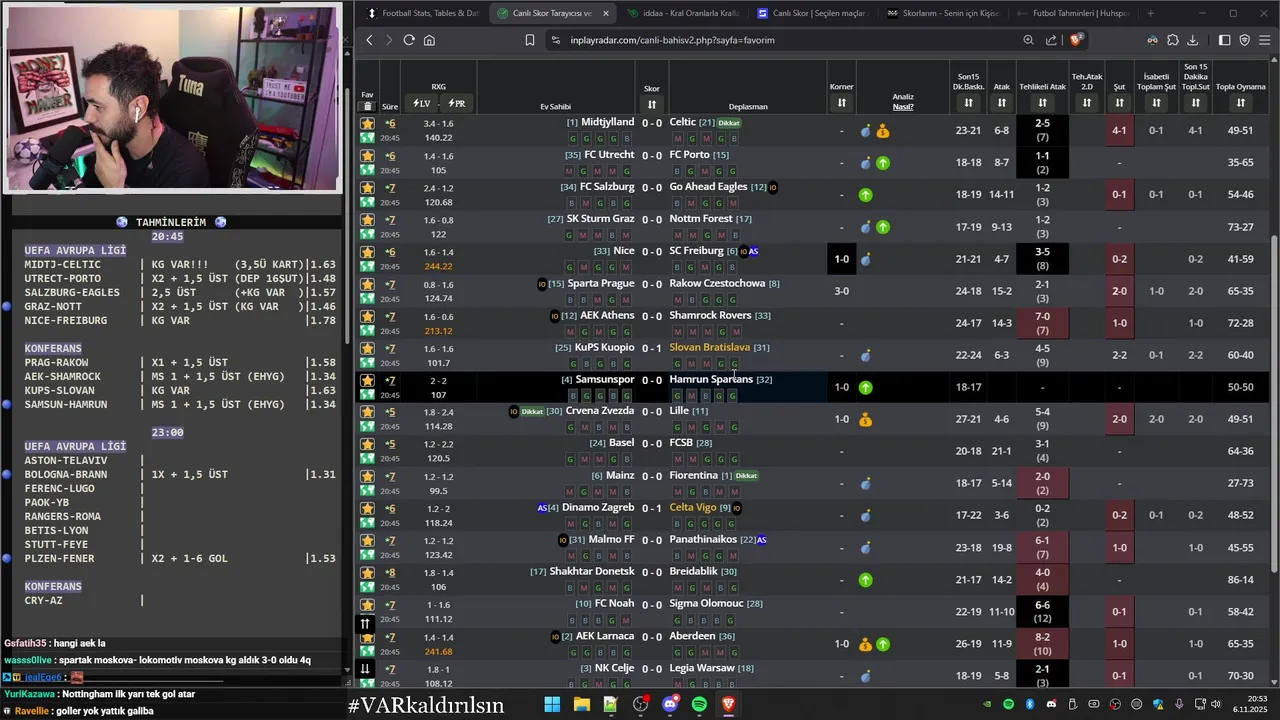This screenshot has width=1280, height=720.
Task: Toggle the browser sidebar panel
Action: (1224, 40)
